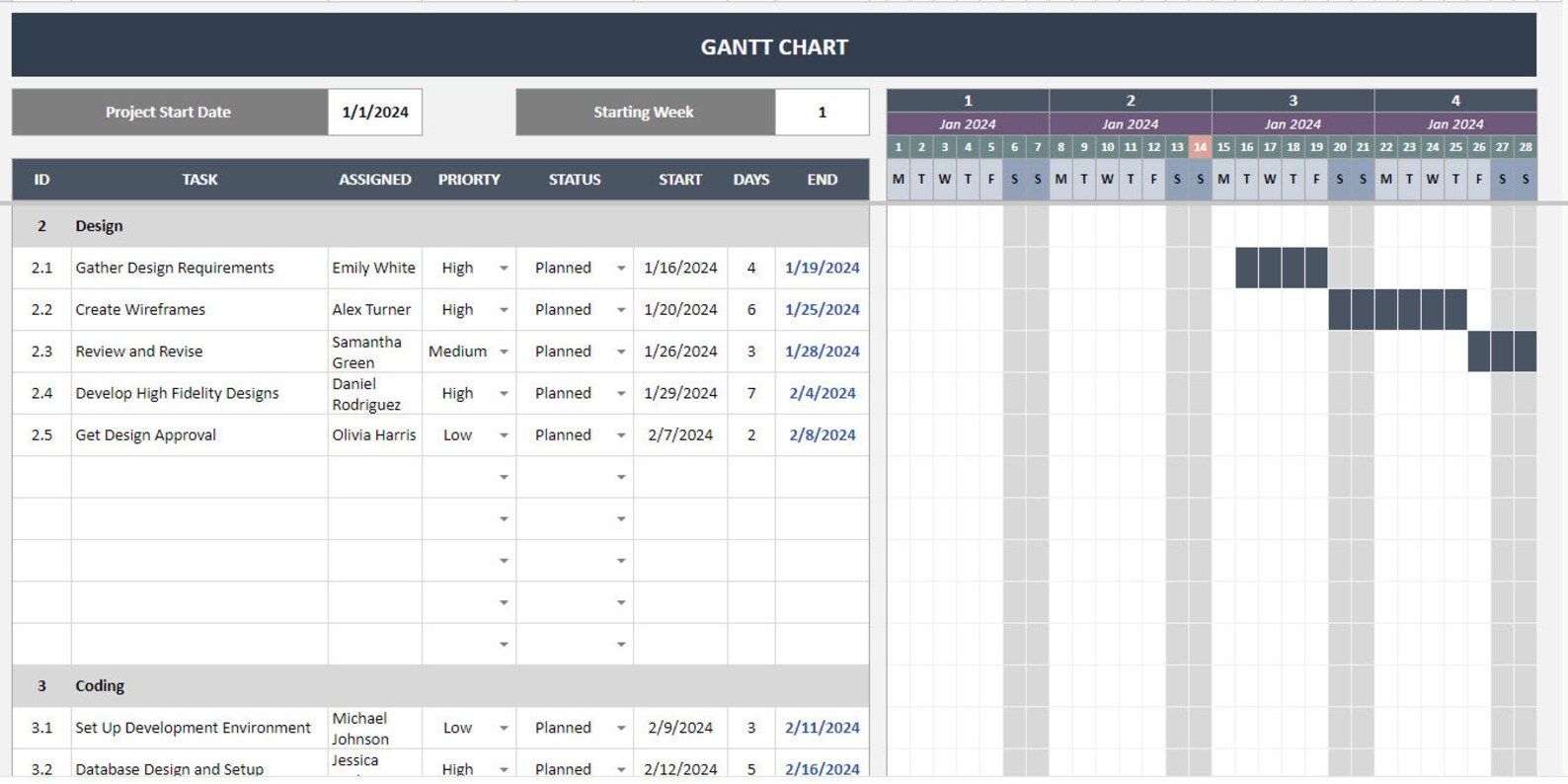1568x784 pixels.
Task: Open status dropdown for Review and Revise
Action: click(x=621, y=352)
